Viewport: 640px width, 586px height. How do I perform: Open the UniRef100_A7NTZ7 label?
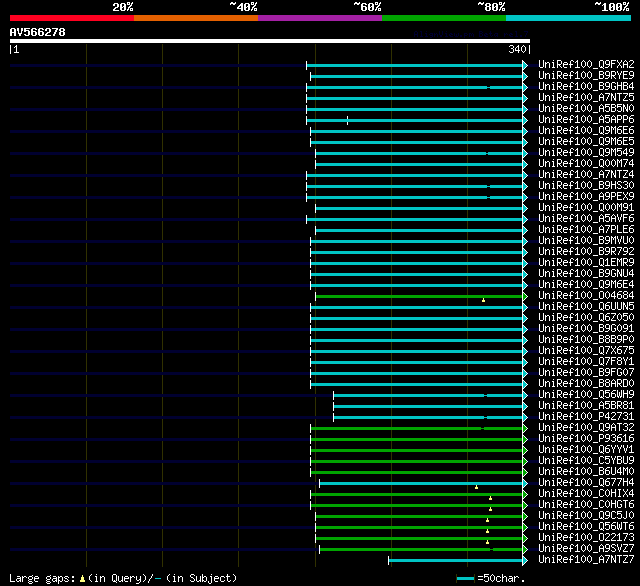(x=586, y=560)
